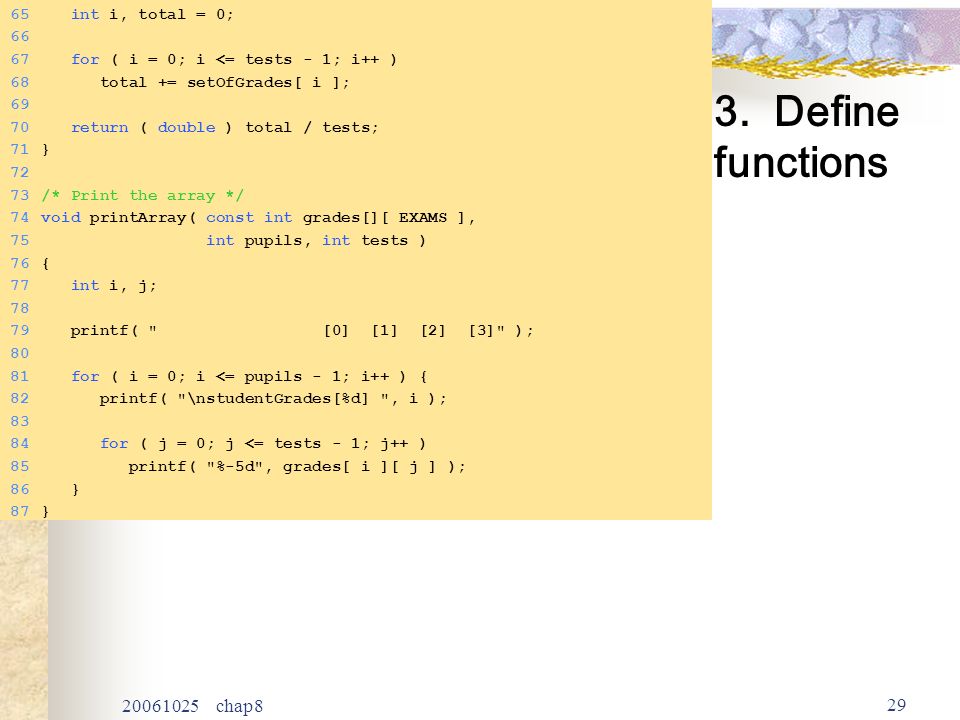Click line 67 for loop over tests

[x=234, y=60]
